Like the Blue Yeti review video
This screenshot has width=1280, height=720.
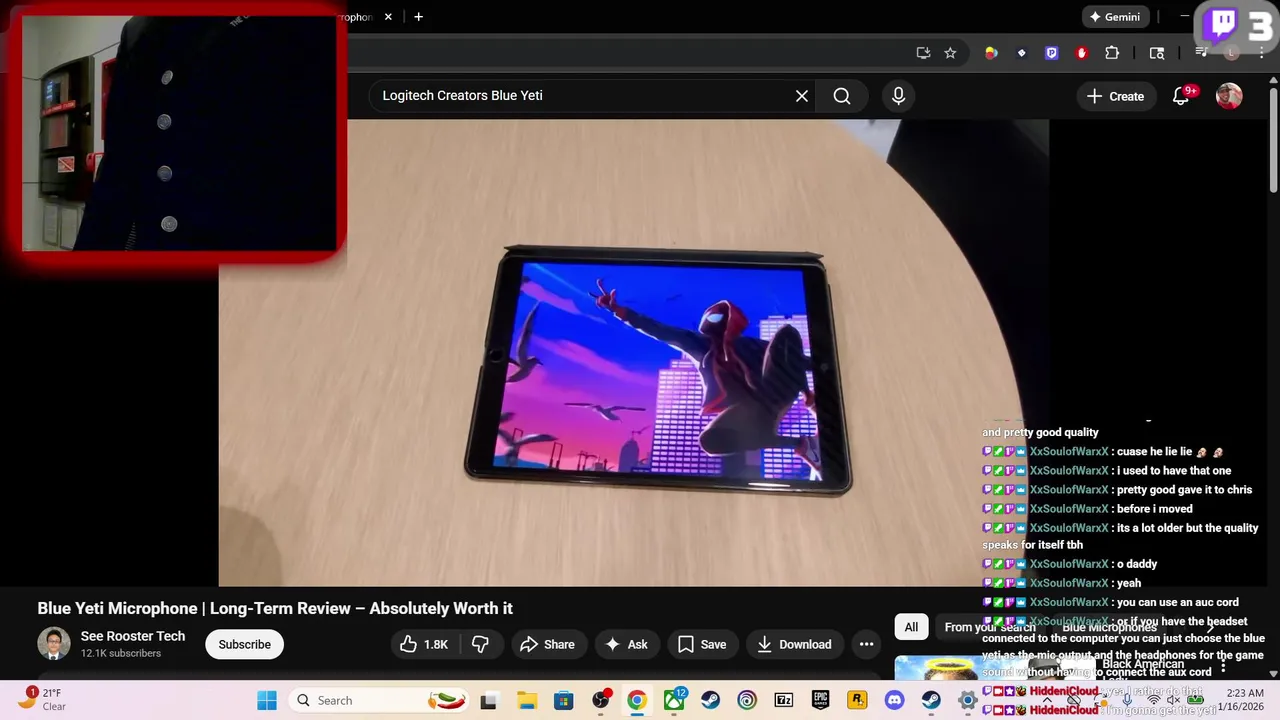tap(423, 645)
